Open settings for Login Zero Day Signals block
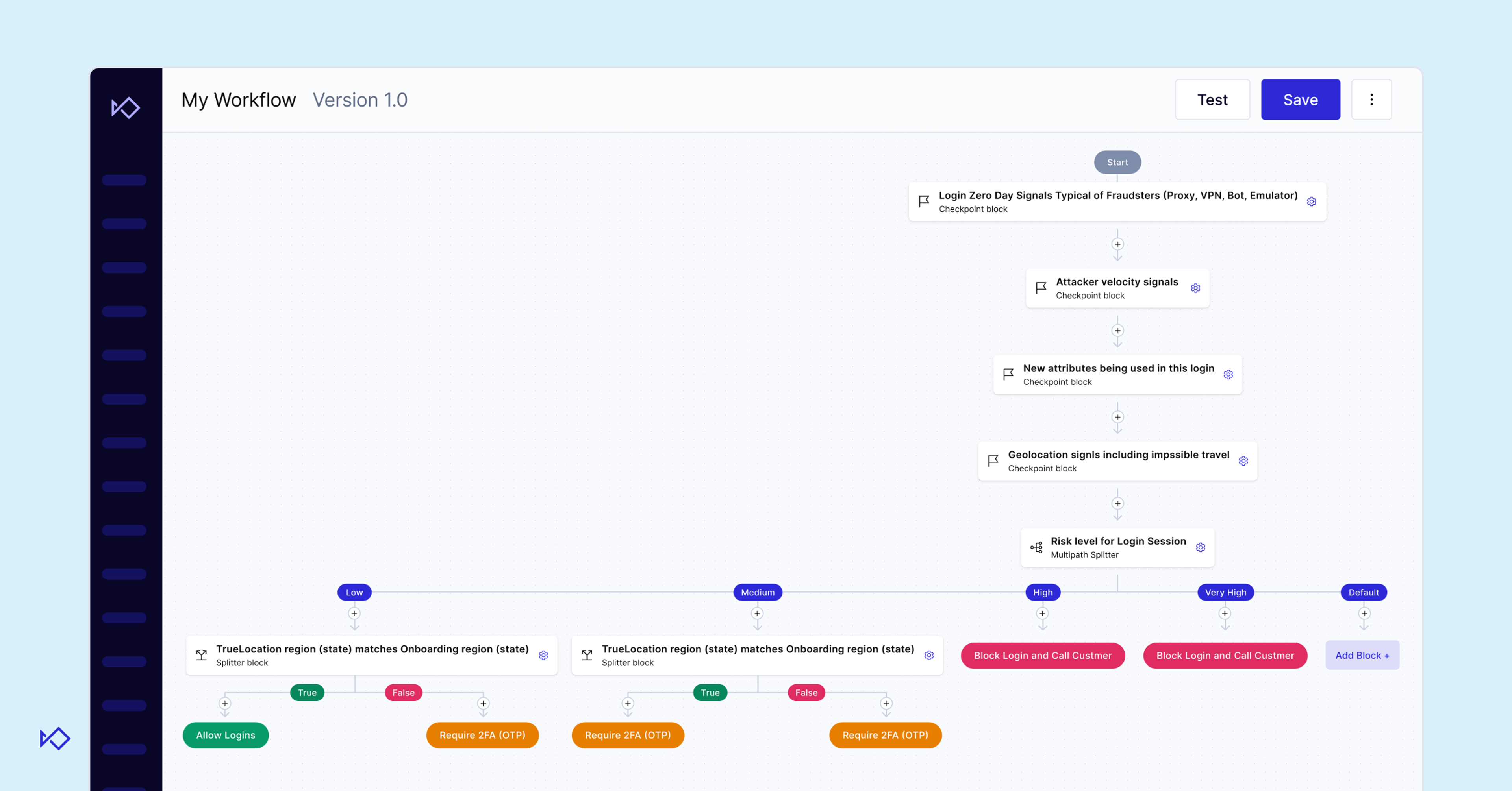This screenshot has height=791, width=1512. tap(1311, 202)
